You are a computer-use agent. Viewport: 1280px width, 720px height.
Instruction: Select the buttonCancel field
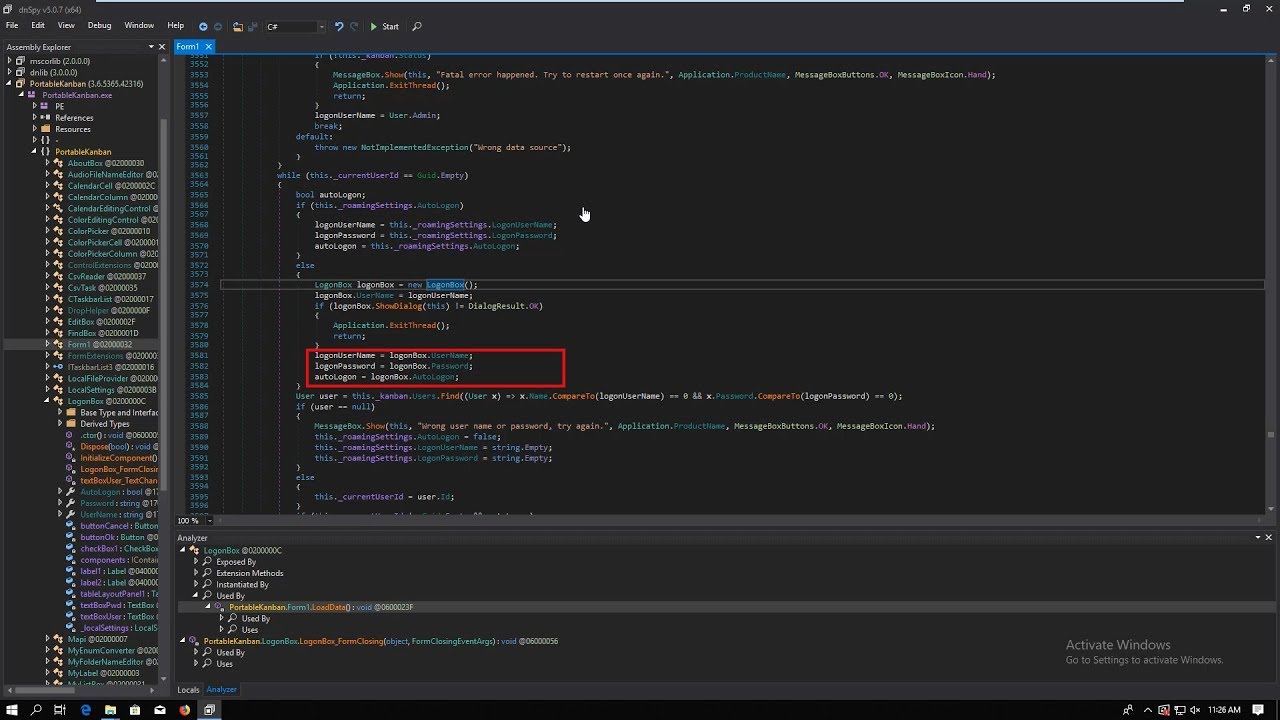tap(119, 526)
